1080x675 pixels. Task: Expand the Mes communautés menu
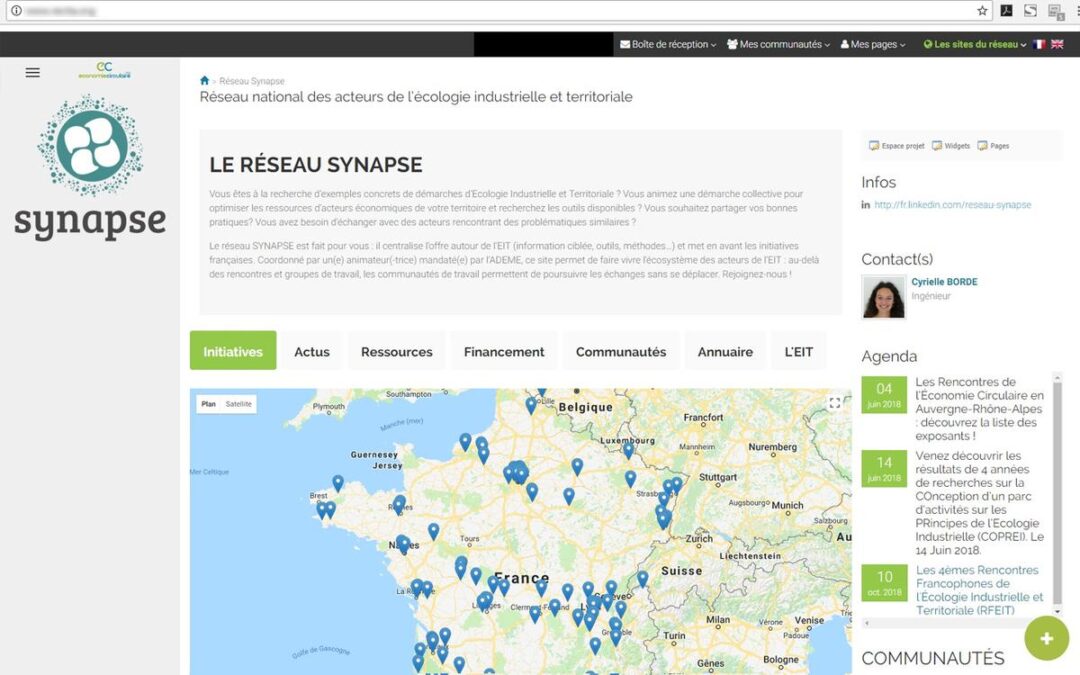pos(778,44)
